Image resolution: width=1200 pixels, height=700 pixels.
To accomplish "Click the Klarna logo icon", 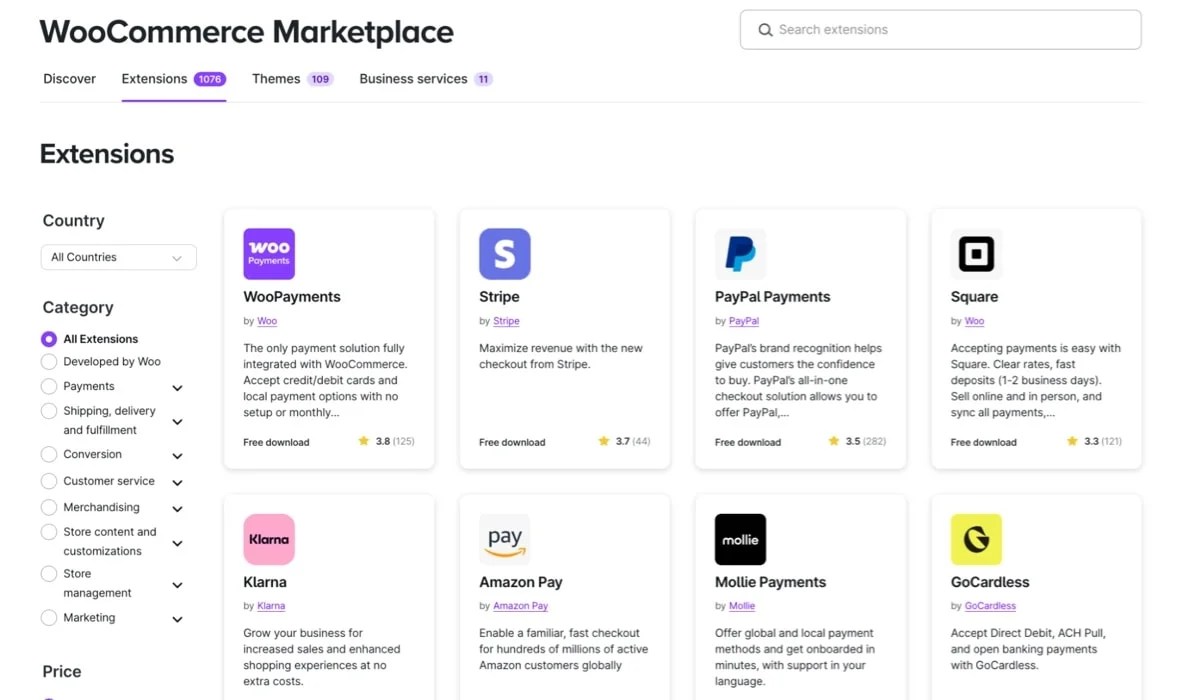I will (268, 538).
